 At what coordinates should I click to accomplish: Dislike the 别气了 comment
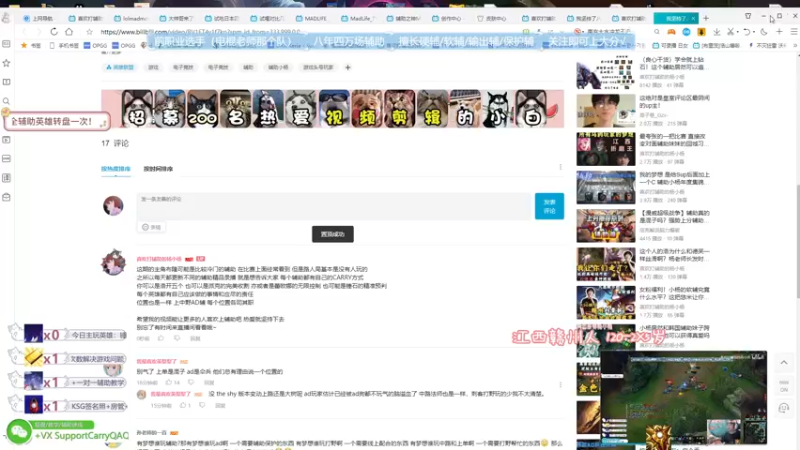click(191, 382)
